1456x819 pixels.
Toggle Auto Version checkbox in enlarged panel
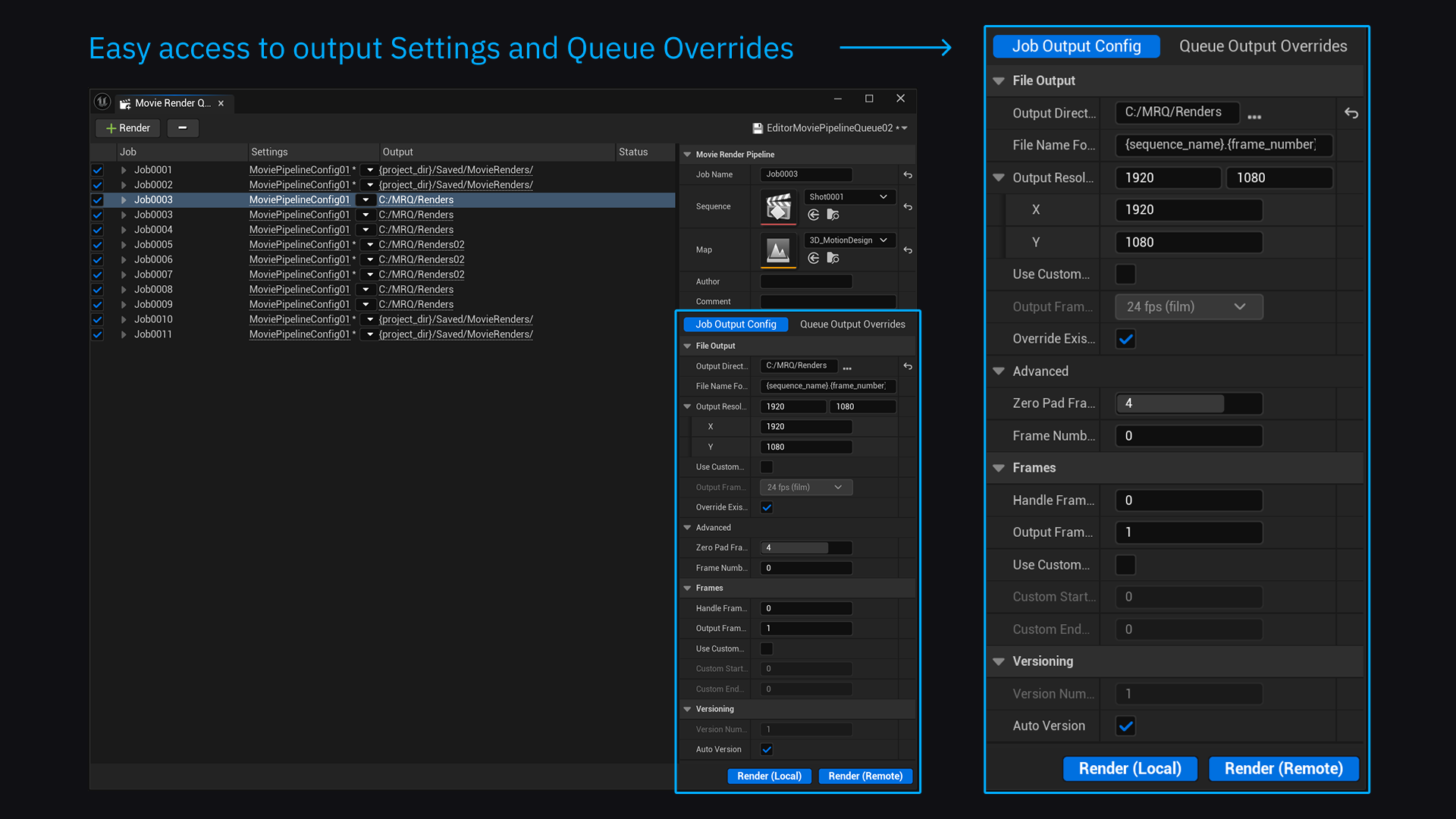[1126, 726]
